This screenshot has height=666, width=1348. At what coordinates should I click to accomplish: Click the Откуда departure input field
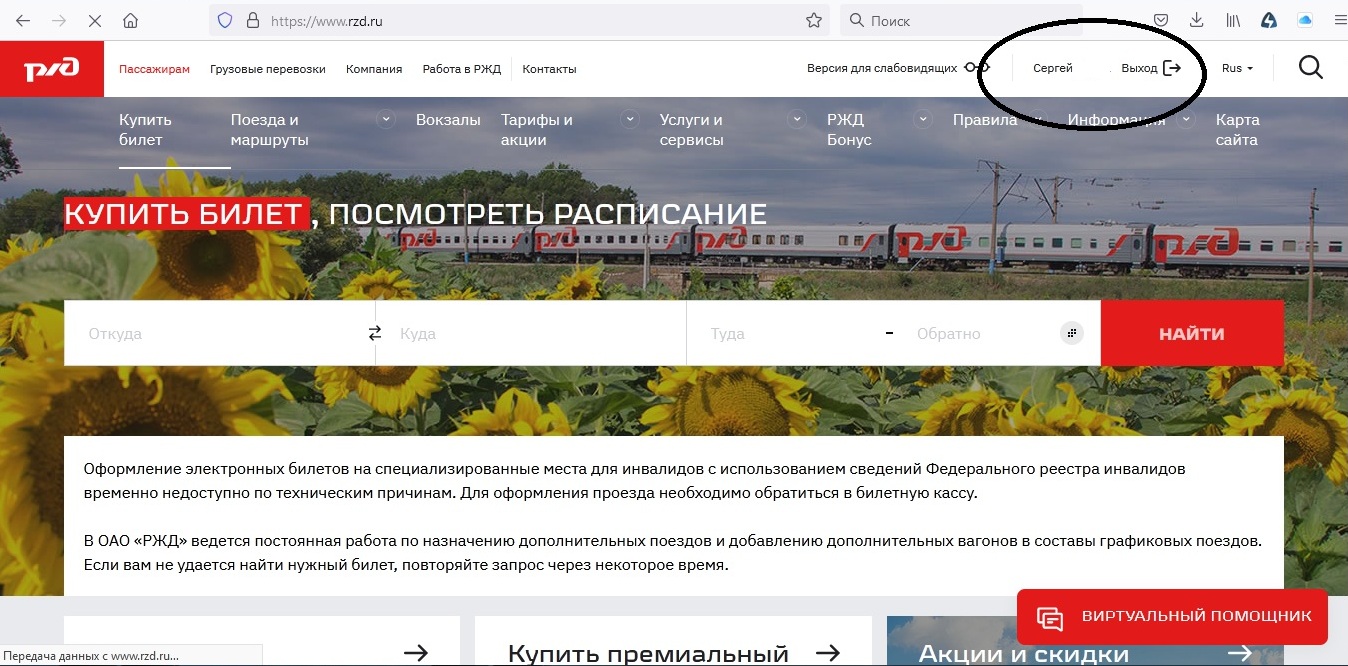220,333
